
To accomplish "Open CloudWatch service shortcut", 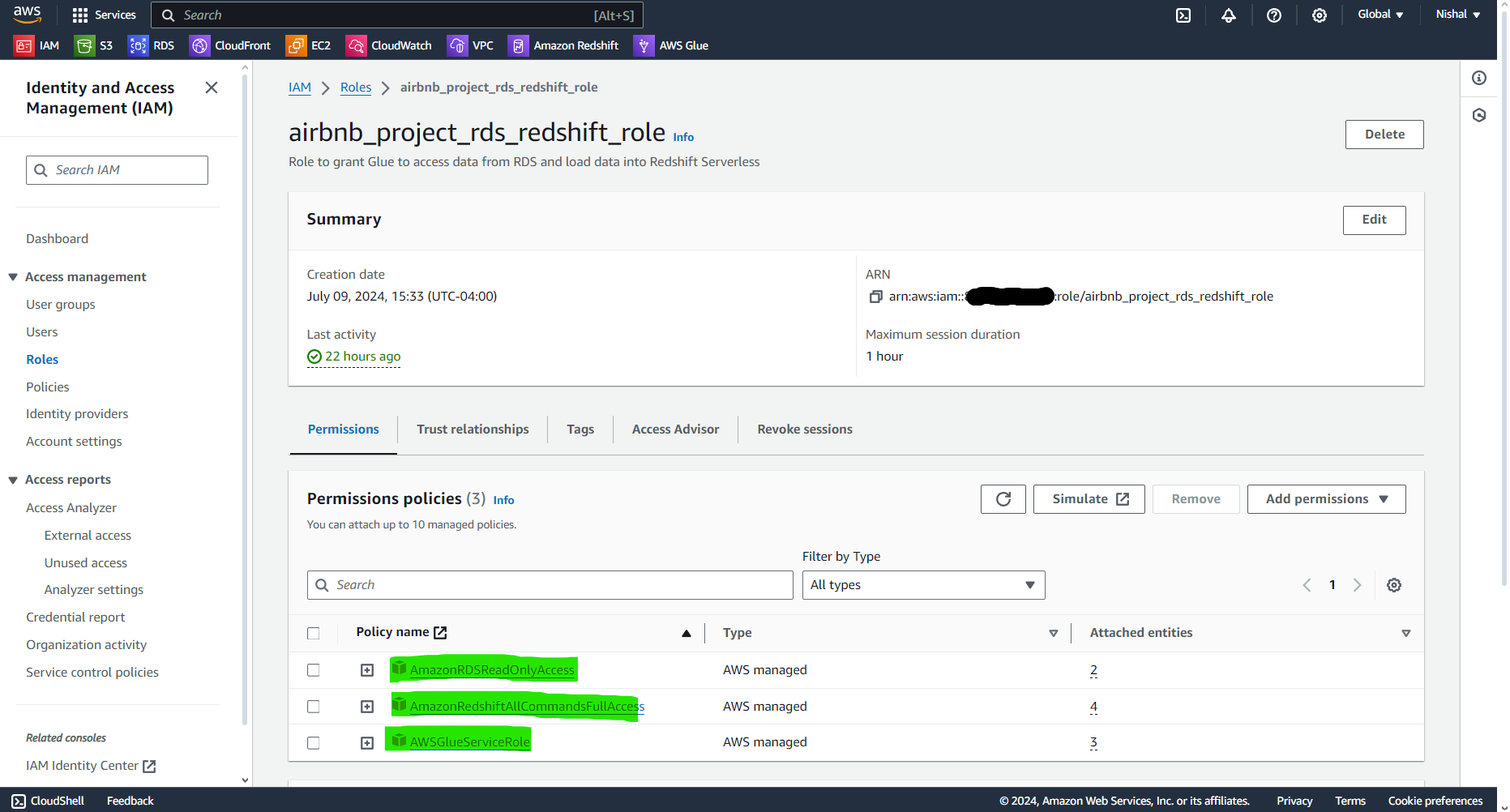I will [389, 45].
